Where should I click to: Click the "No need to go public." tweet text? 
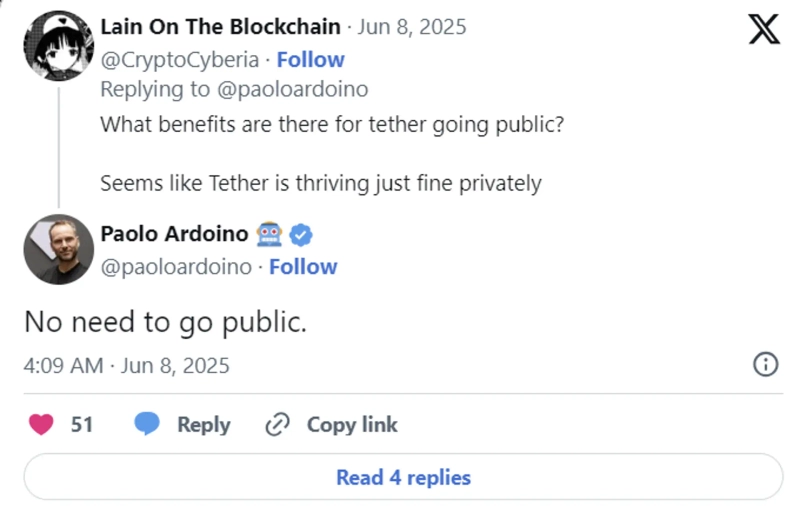(165, 321)
